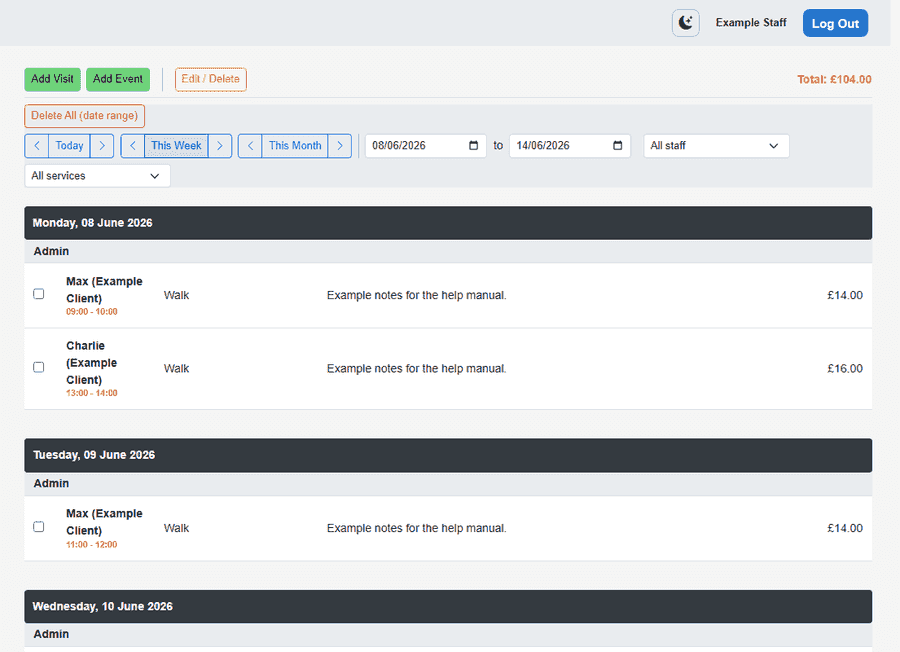Screen dimensions: 900x652
Task: Click Charlie (Example Client) name
Action: pyautogui.click(x=91, y=363)
